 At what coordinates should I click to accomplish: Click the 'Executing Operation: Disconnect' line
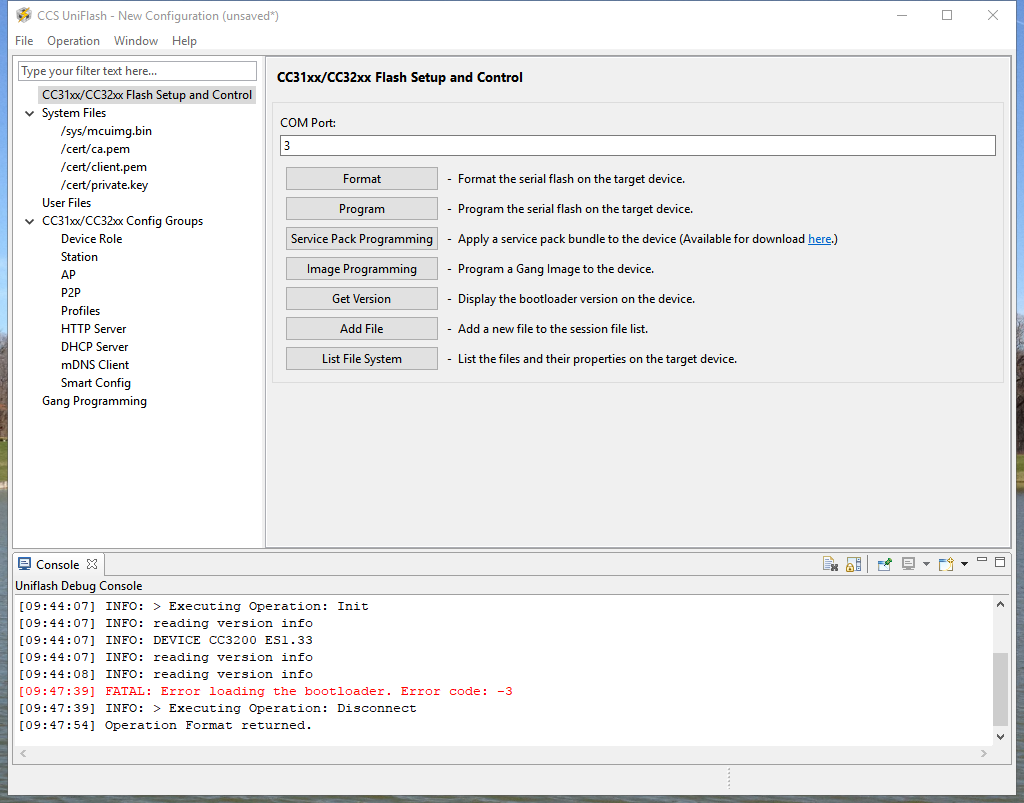point(217,708)
